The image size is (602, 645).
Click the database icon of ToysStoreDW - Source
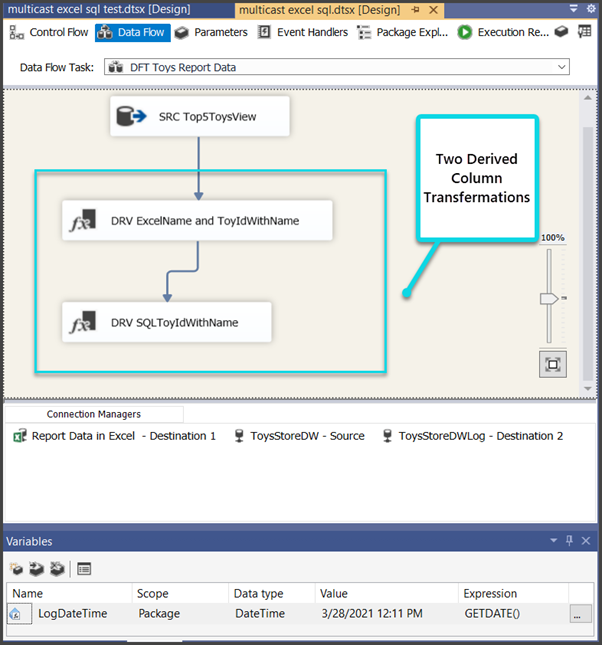pyautogui.click(x=239, y=436)
